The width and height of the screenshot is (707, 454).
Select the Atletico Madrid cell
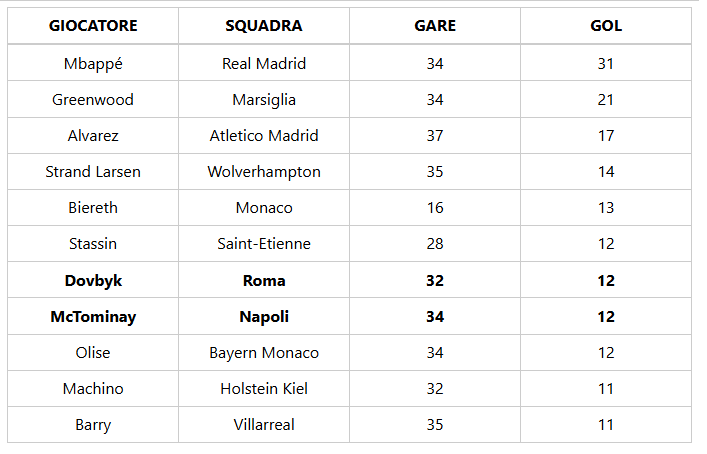pos(264,136)
